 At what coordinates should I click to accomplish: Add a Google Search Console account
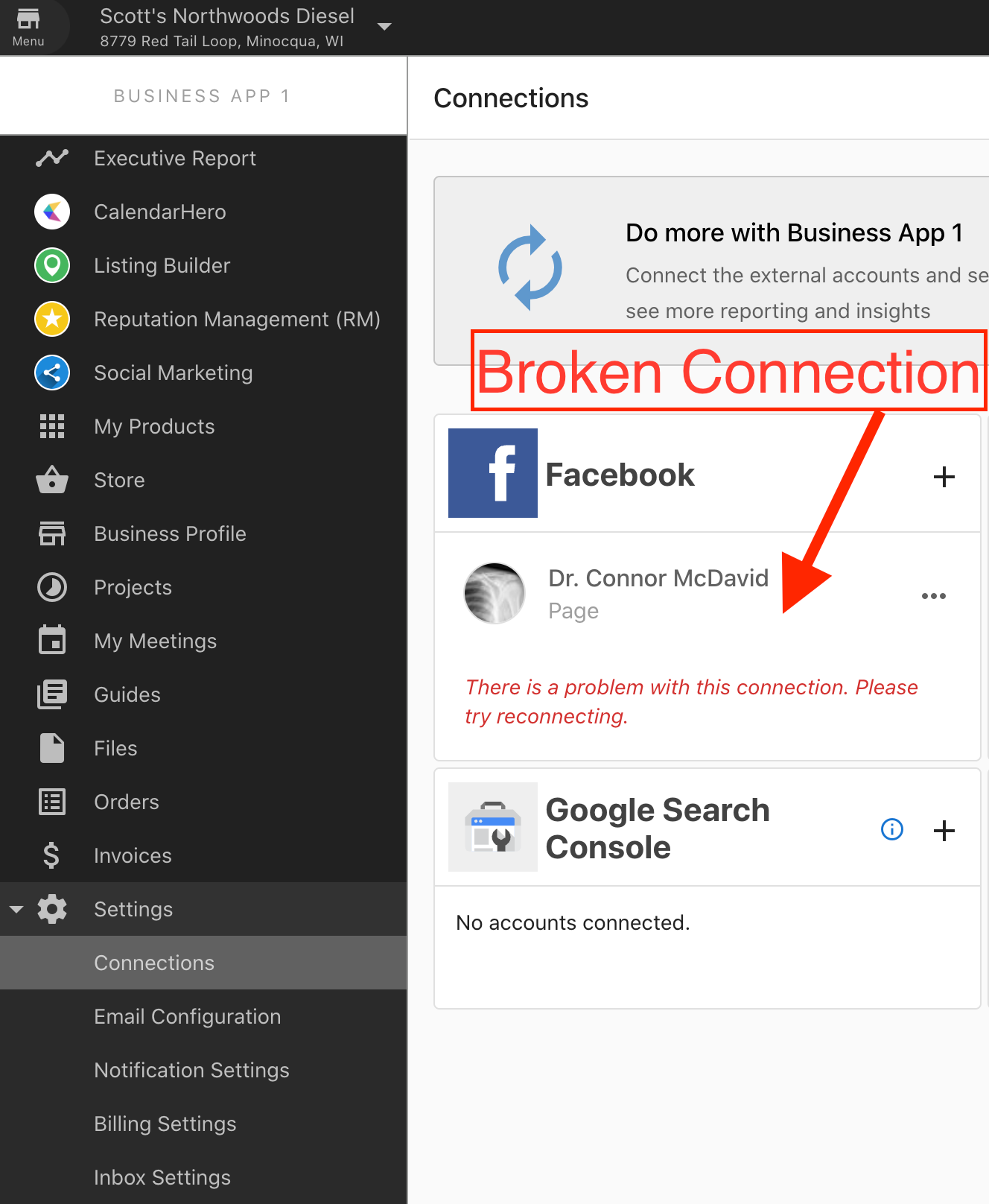(944, 830)
